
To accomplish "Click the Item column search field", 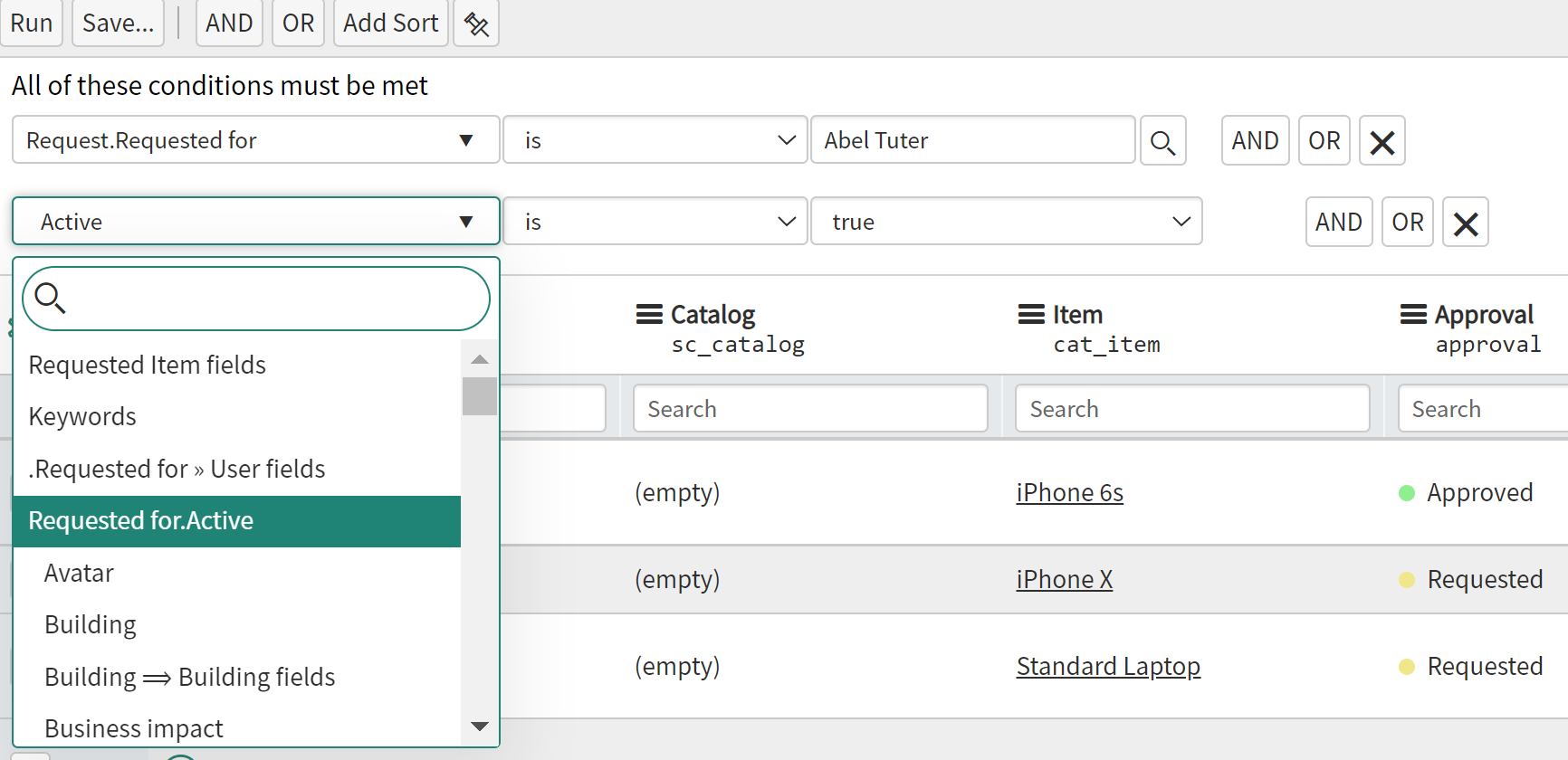I will (x=1192, y=409).
